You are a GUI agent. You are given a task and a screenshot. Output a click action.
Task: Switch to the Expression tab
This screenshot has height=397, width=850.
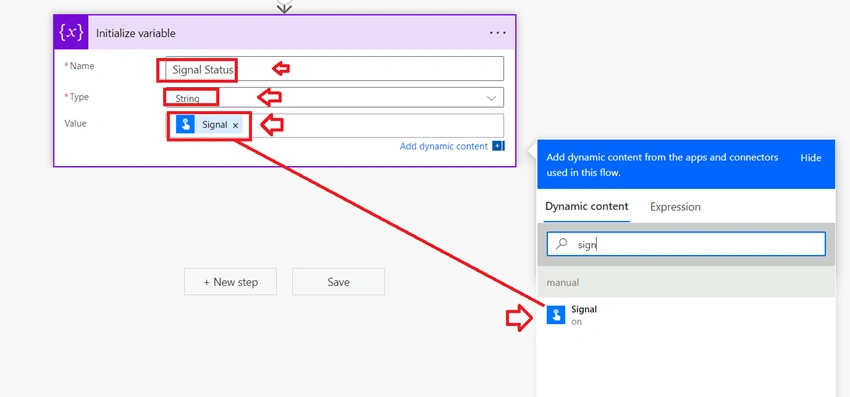tap(675, 207)
